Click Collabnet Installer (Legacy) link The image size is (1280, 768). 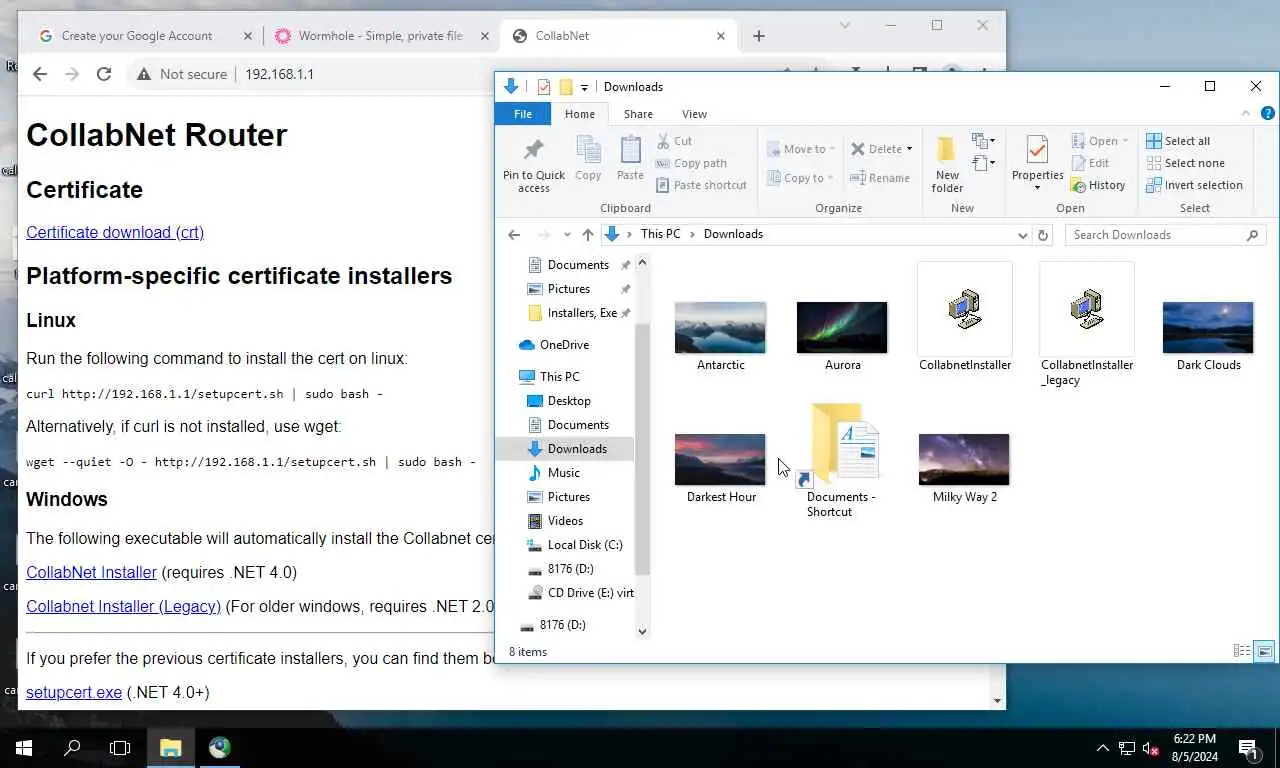[x=123, y=606]
